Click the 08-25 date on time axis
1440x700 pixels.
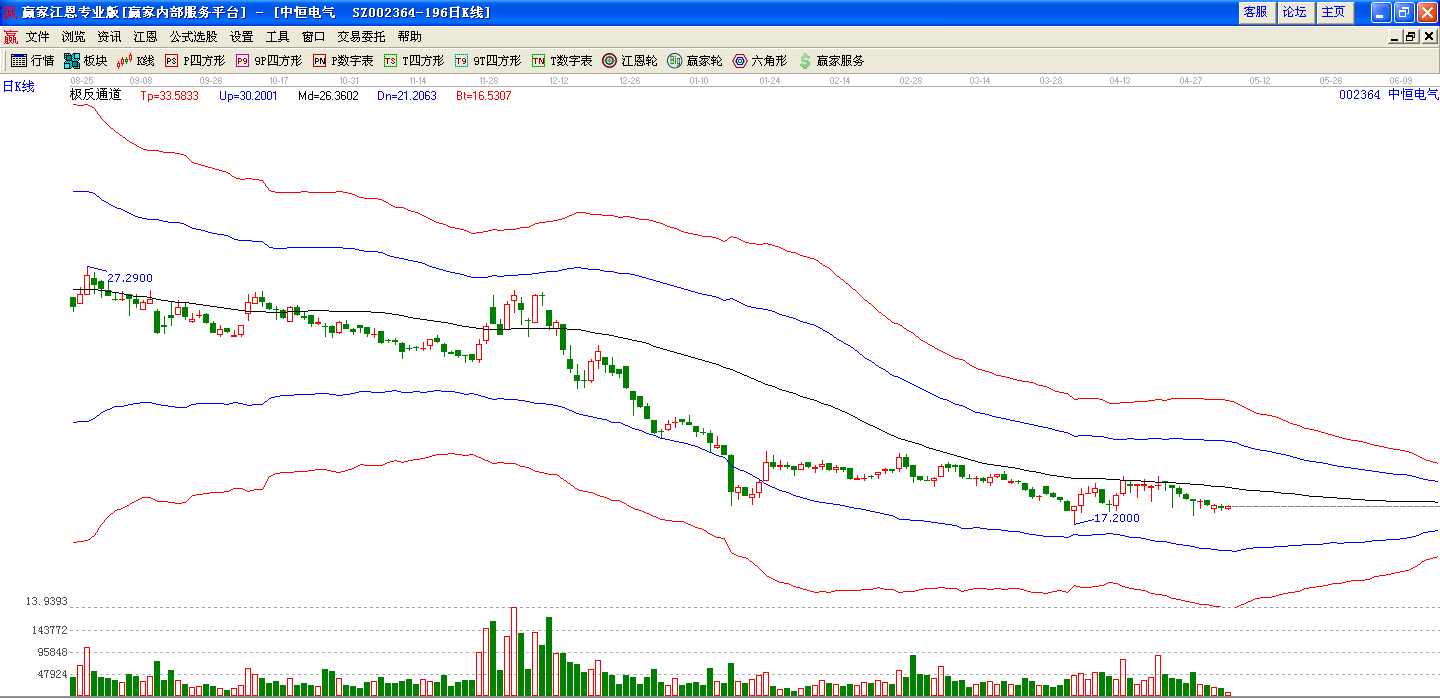click(82, 80)
